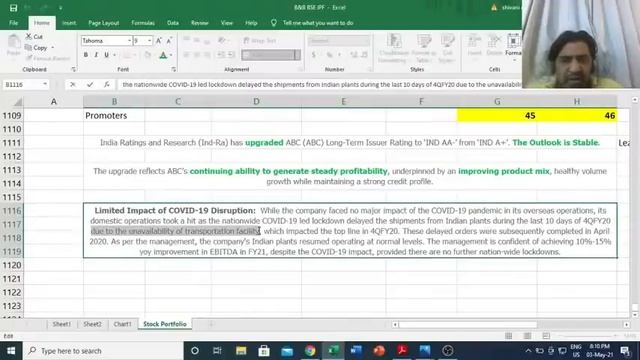The height and width of the screenshot is (360, 640).
Task: Toggle Underline formatting
Action: [x=106, y=55]
